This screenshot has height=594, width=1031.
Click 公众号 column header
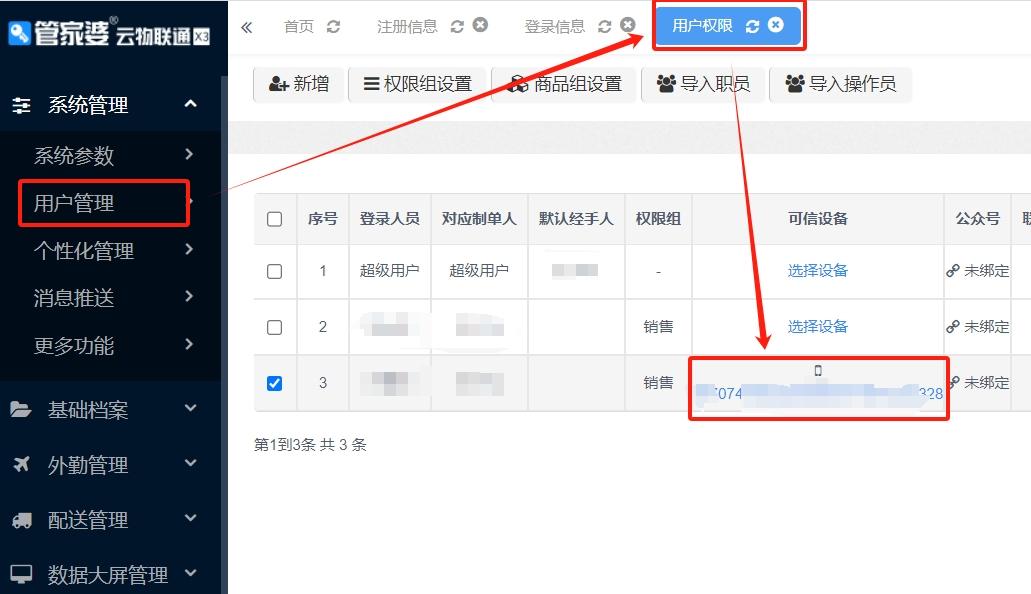978,218
